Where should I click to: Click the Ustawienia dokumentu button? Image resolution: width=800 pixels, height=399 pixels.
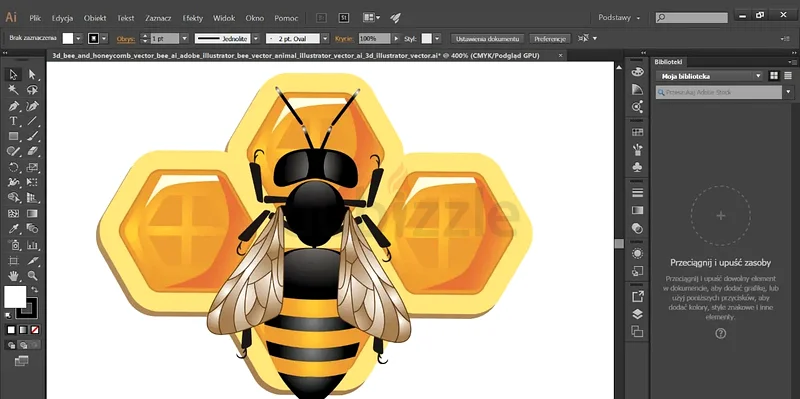(487, 39)
